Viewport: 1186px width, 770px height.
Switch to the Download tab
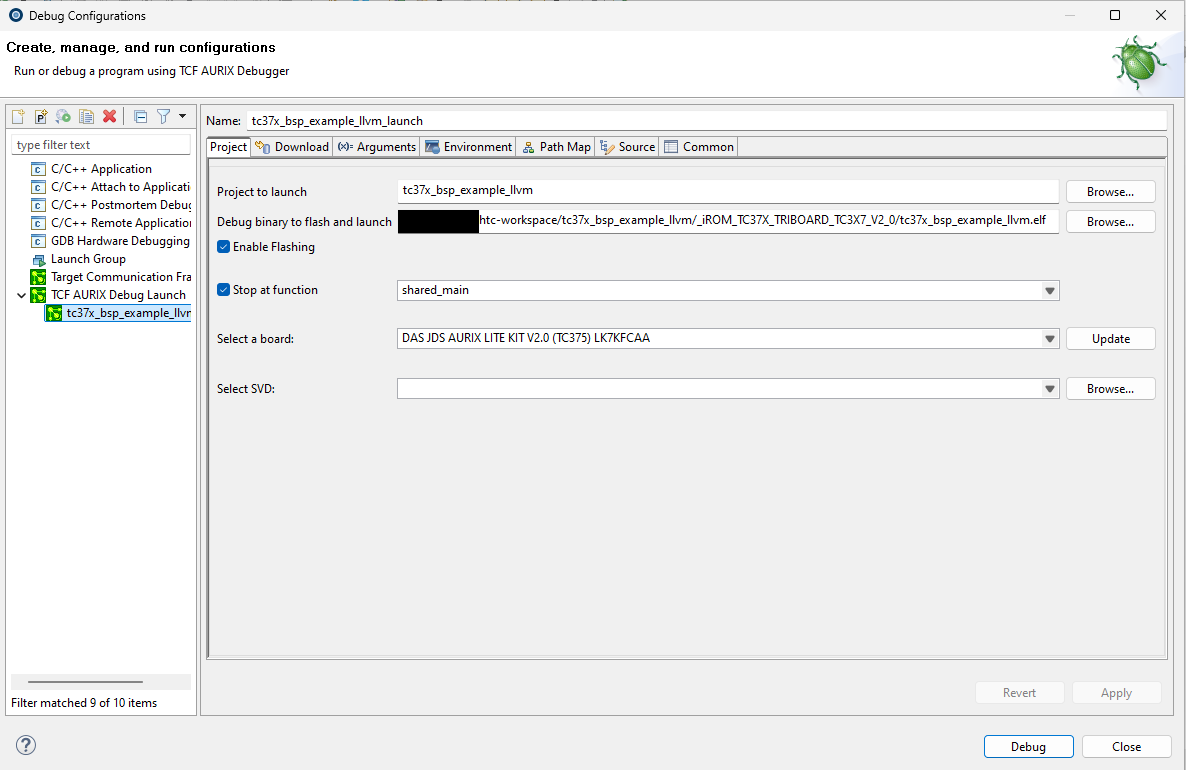[291, 146]
